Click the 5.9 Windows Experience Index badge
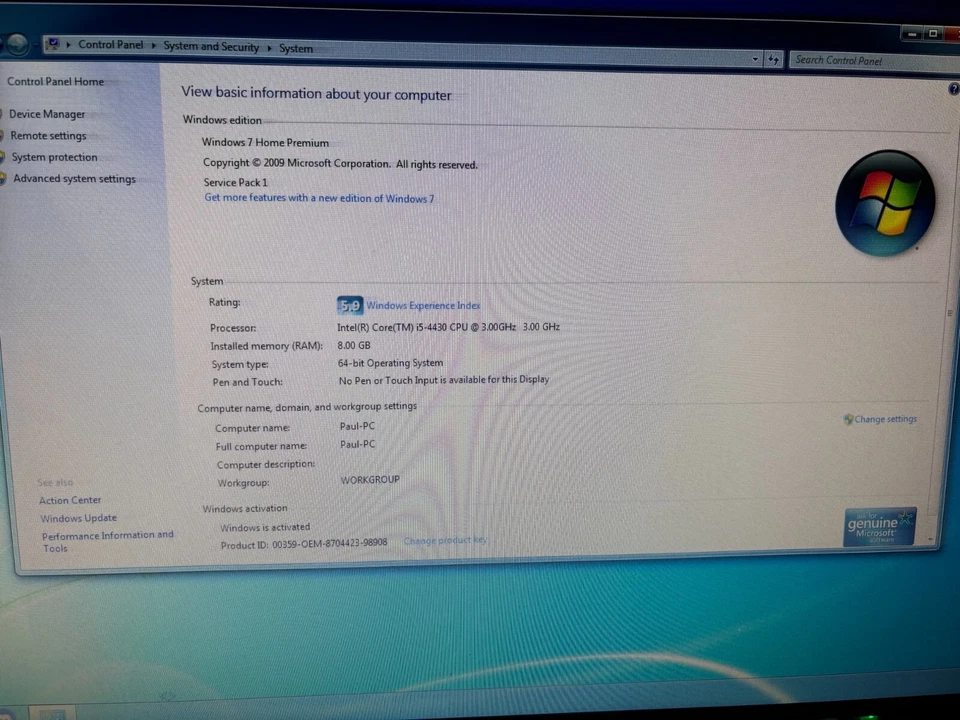 [x=349, y=305]
